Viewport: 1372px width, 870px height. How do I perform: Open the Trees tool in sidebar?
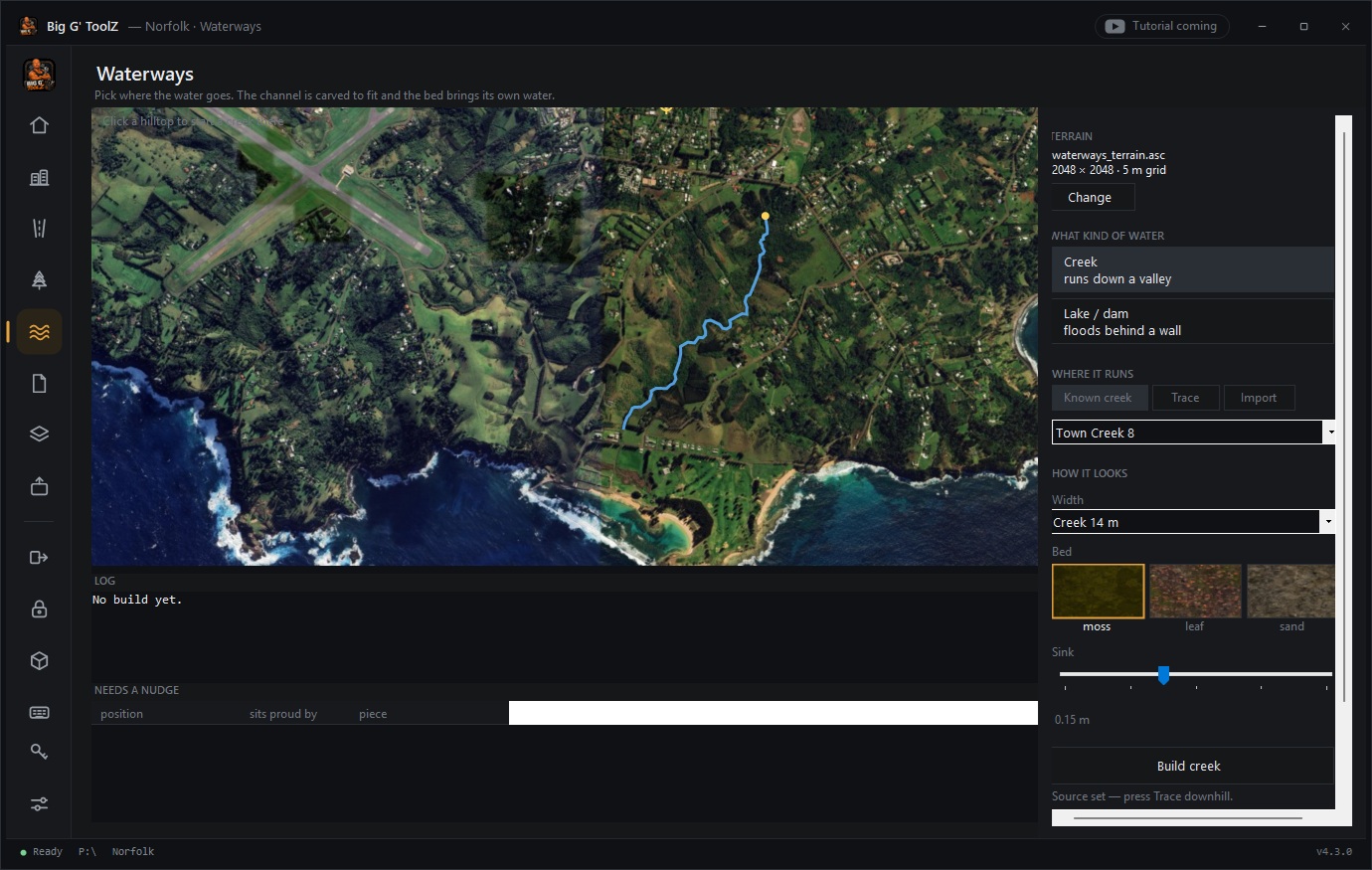click(39, 280)
